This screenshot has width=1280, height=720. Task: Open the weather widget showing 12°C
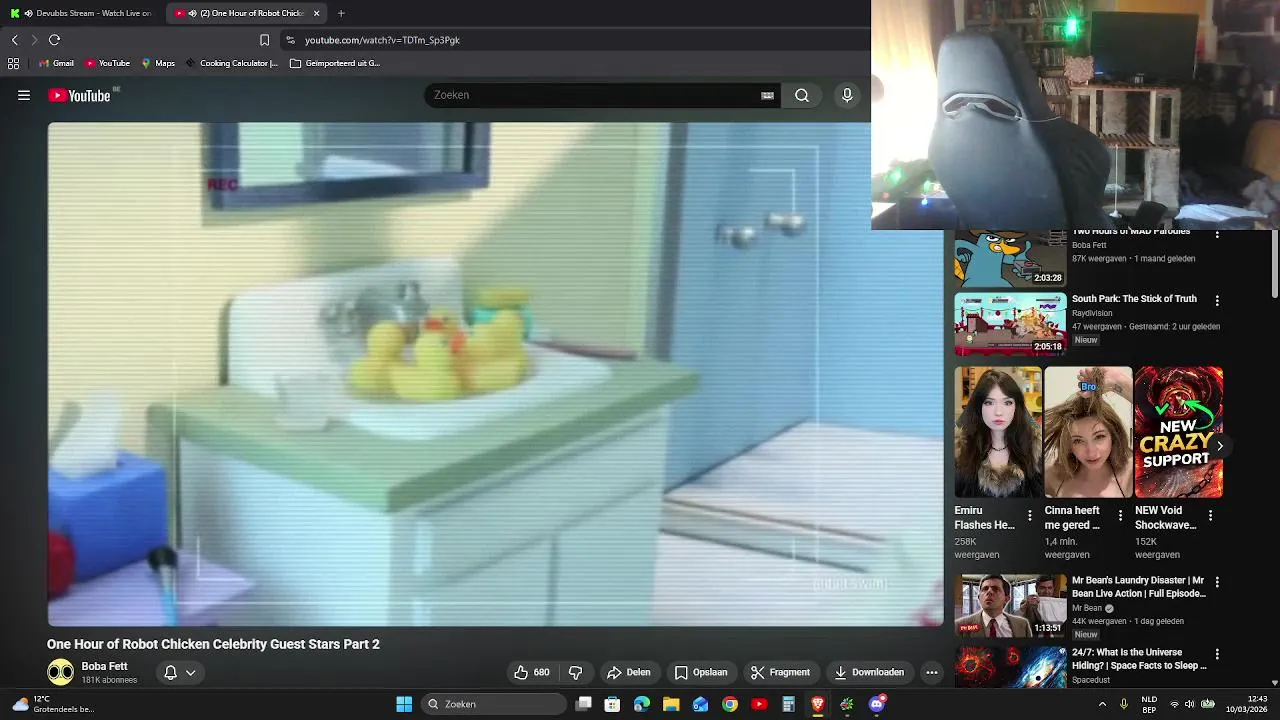52,704
